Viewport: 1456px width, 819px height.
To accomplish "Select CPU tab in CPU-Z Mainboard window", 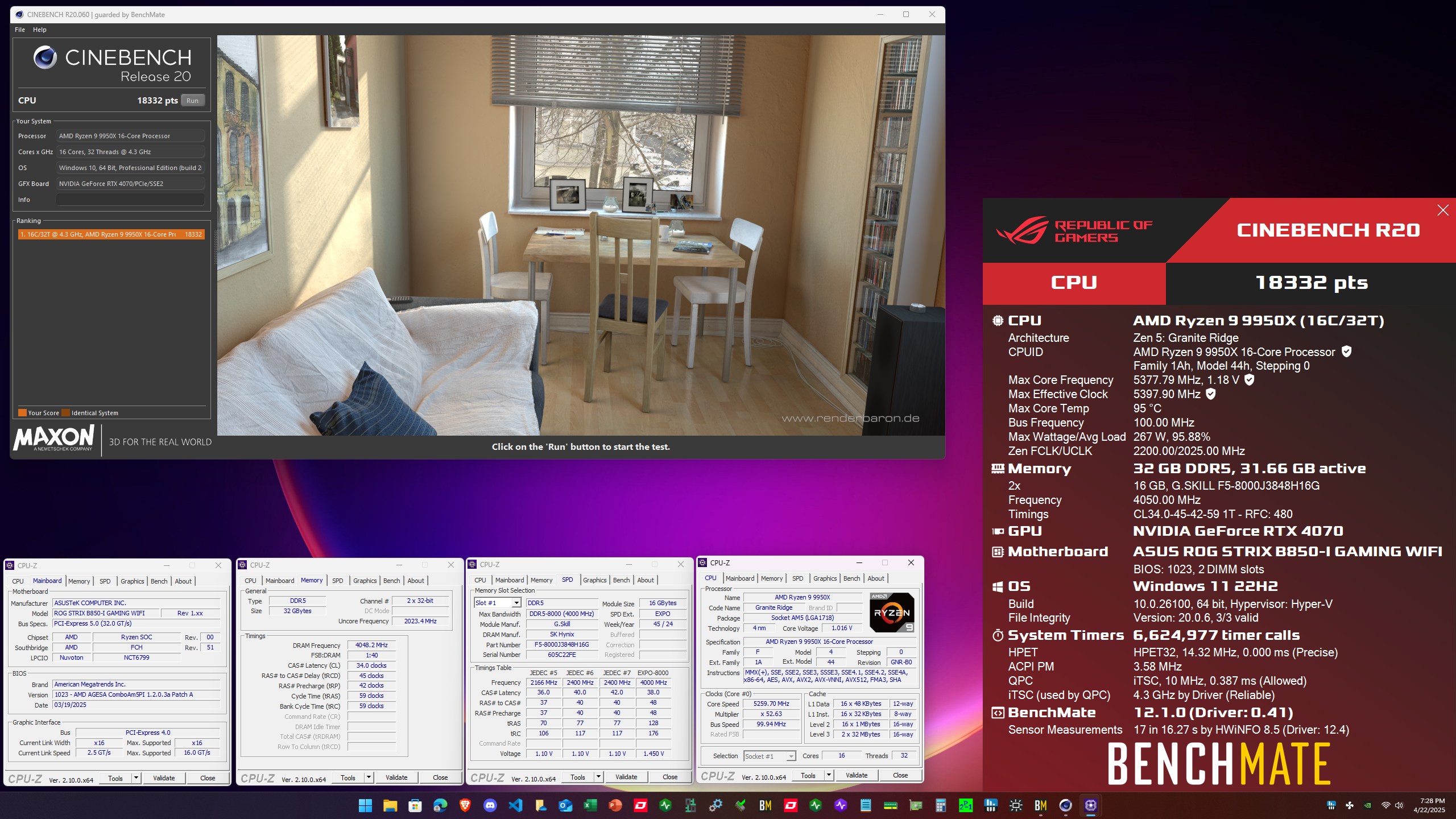I will pyautogui.click(x=18, y=581).
